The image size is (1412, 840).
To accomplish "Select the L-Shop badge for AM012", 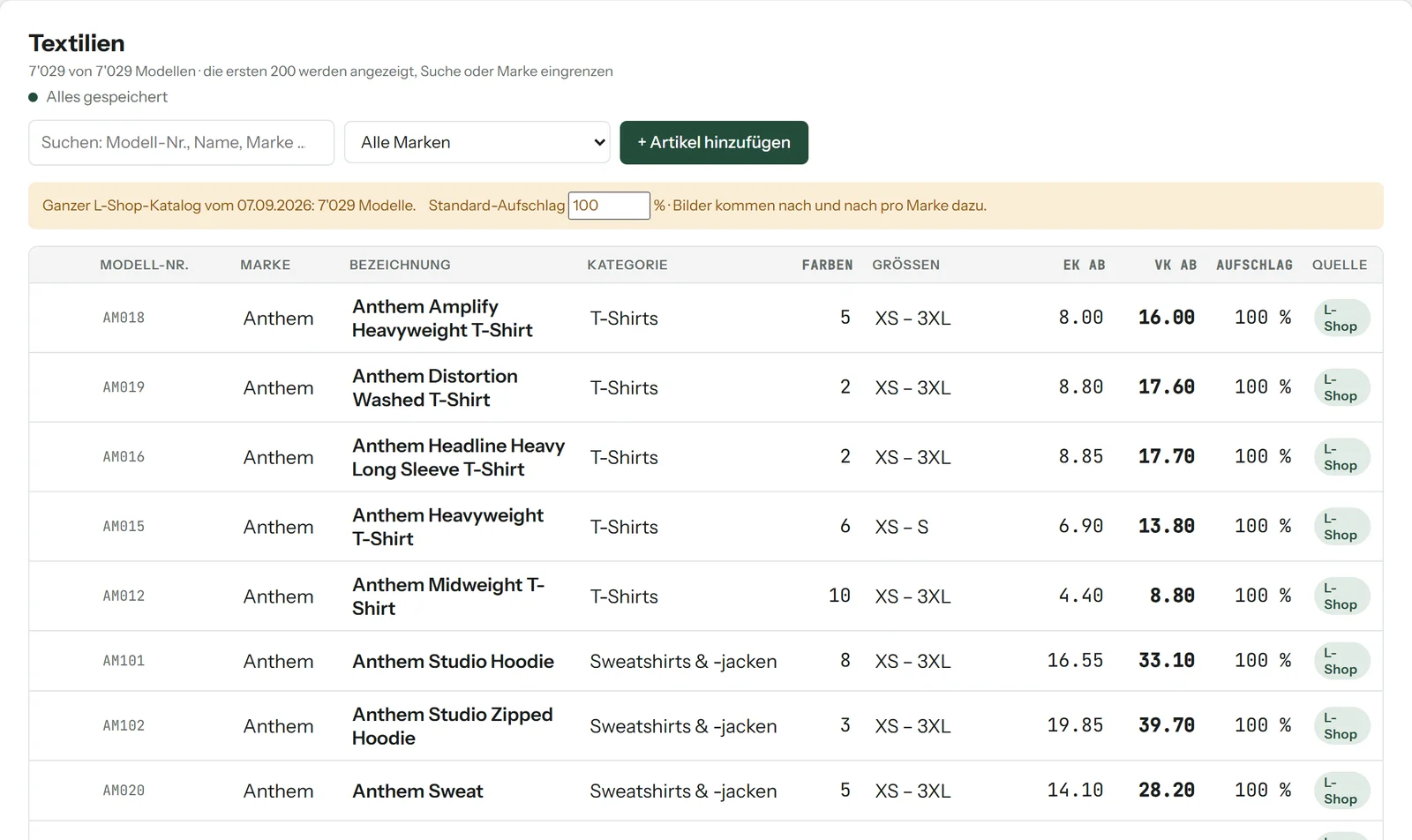I will pos(1341,596).
